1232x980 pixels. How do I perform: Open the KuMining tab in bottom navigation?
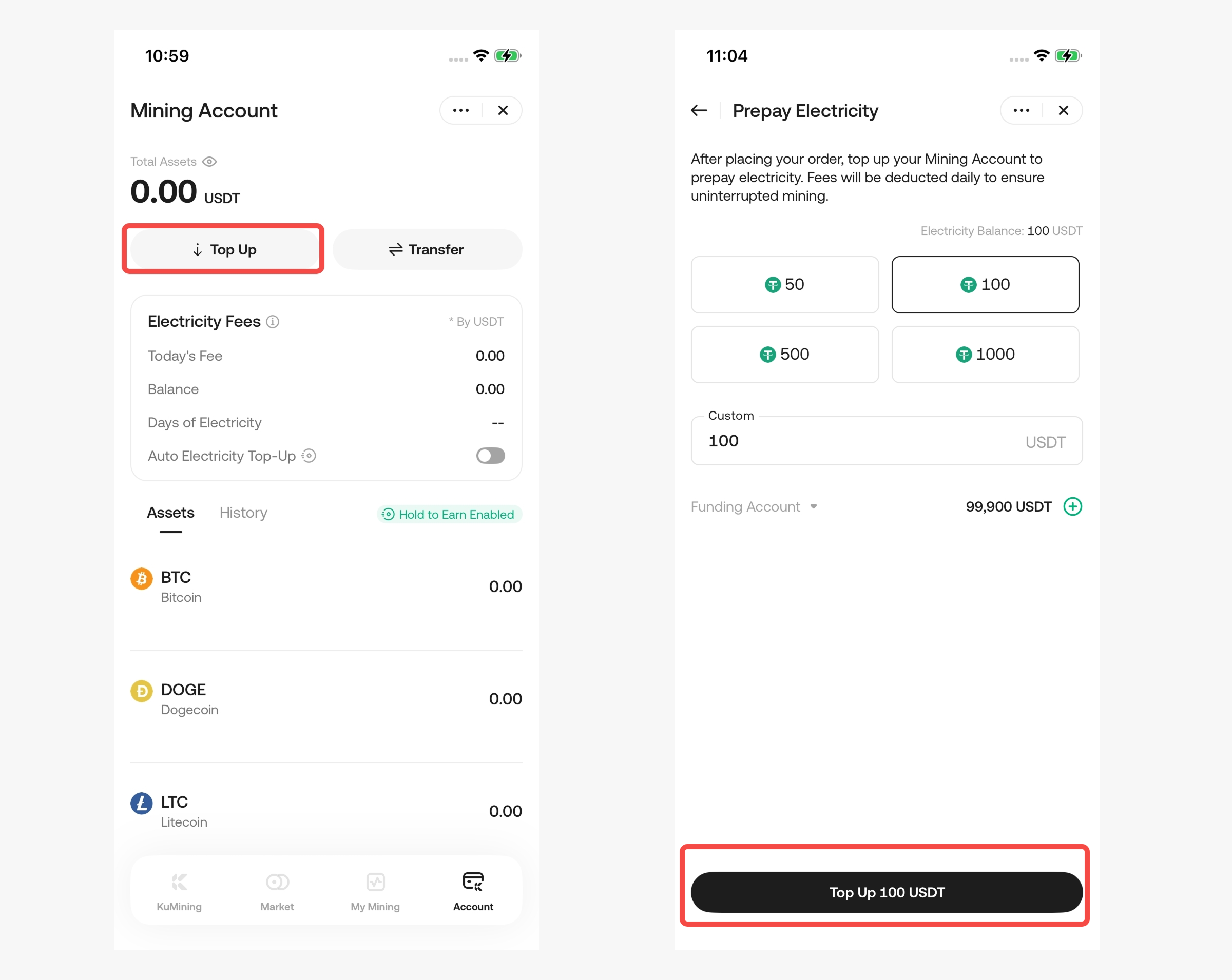pyautogui.click(x=179, y=890)
